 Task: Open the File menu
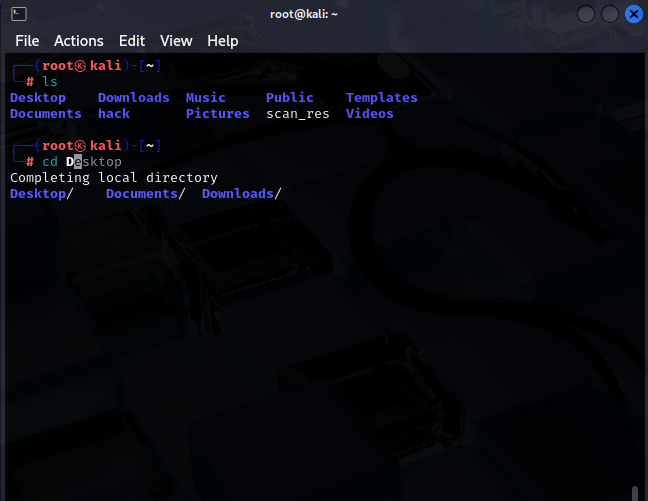click(27, 41)
